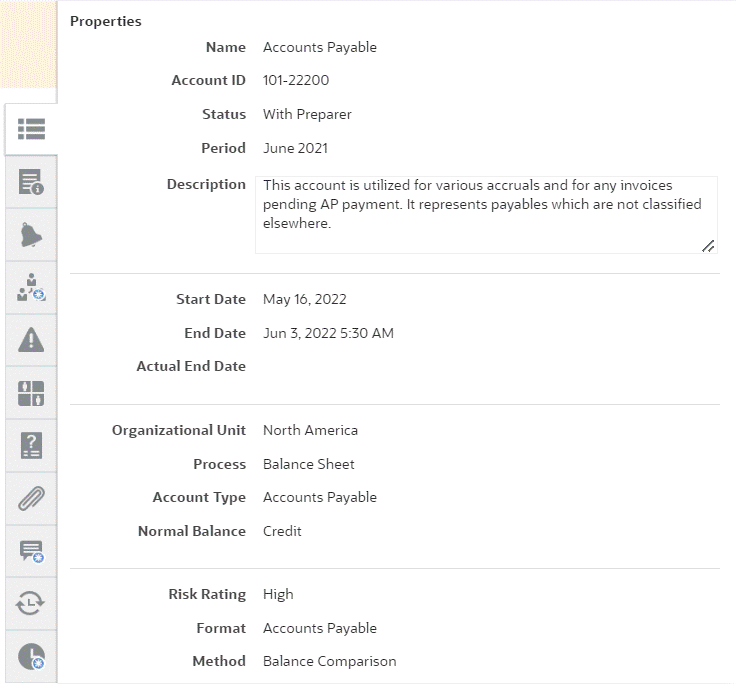Open the Questions document tab icon
The width and height of the screenshot is (736, 688).
(31, 445)
